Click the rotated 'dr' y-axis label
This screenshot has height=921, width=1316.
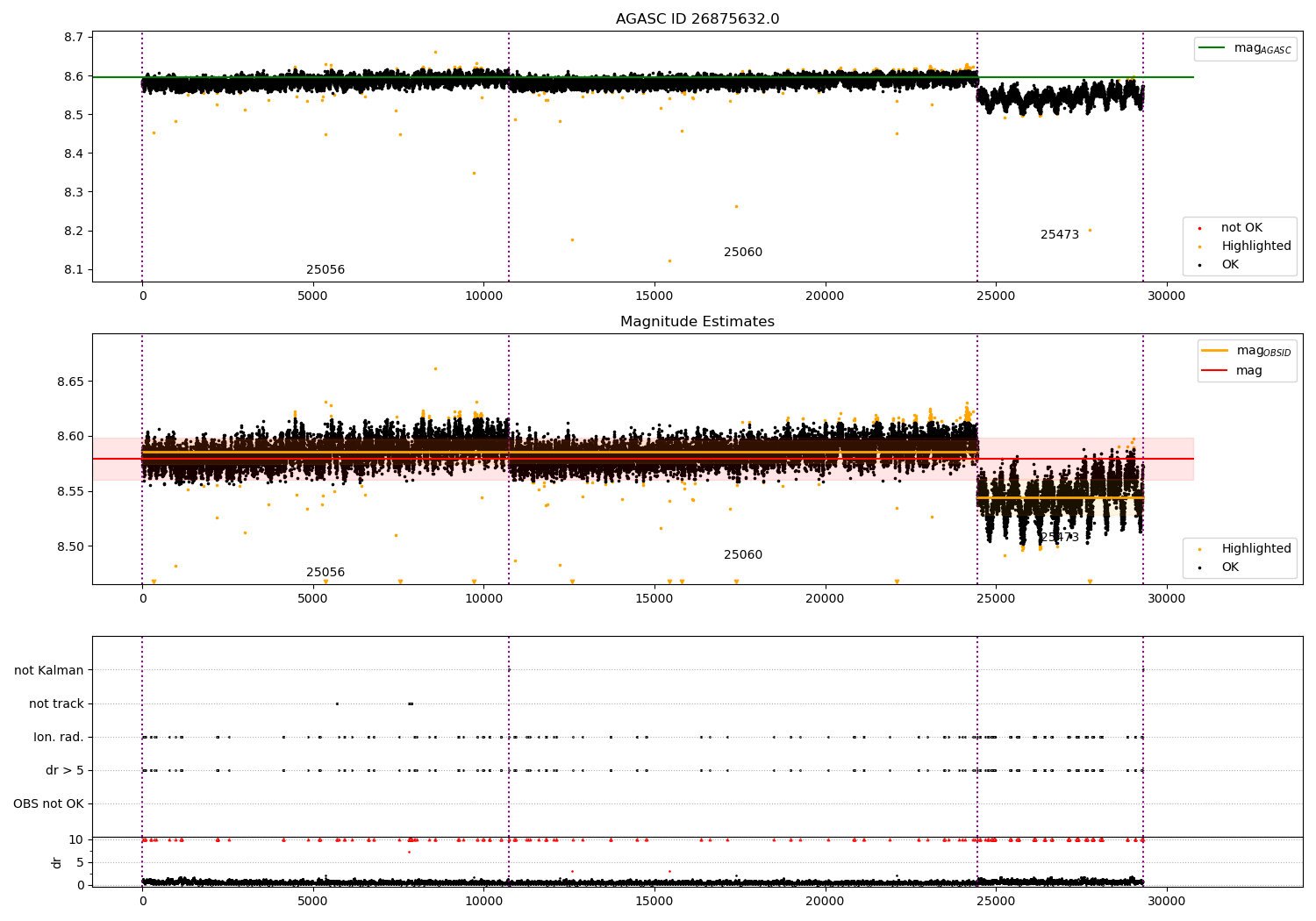[57, 862]
